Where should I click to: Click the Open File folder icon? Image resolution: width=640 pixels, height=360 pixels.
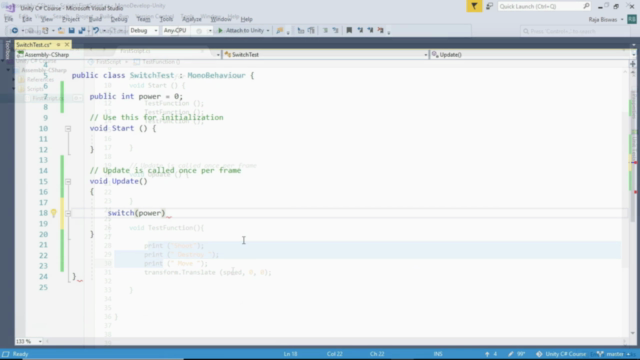61,31
